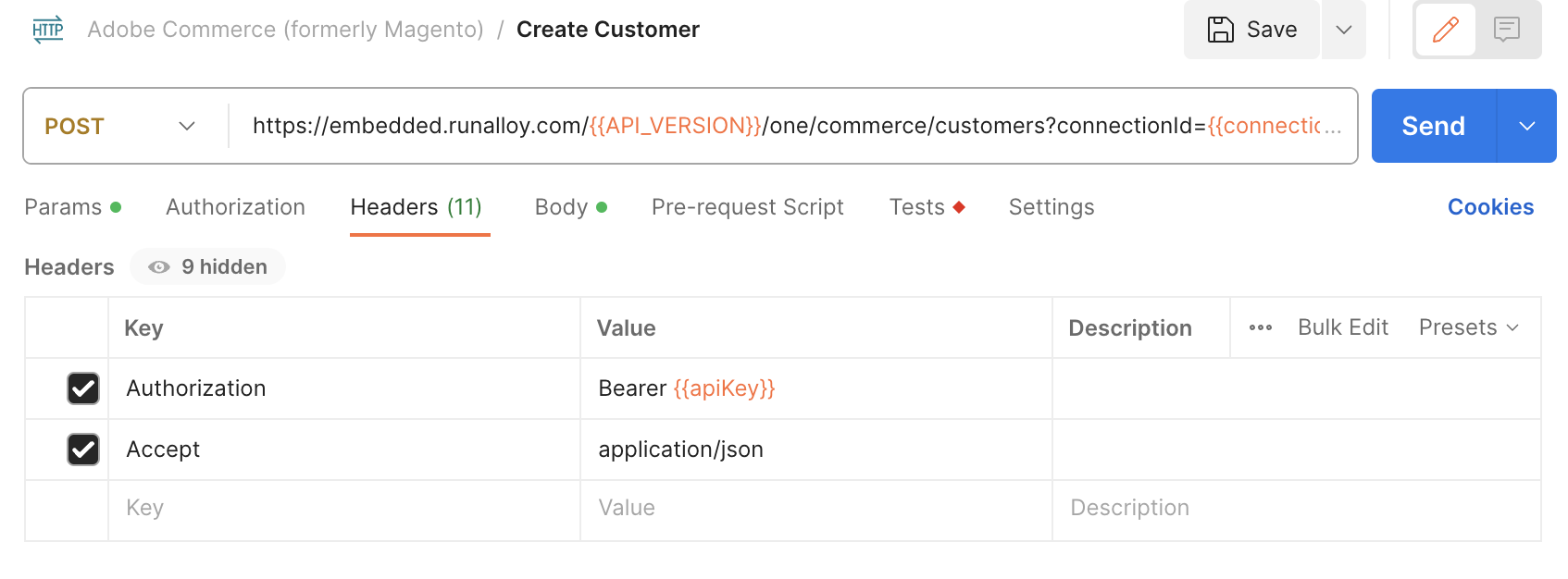Viewport: 1568px width, 579px height.
Task: Click the three-dots column options icon
Action: click(x=1260, y=327)
